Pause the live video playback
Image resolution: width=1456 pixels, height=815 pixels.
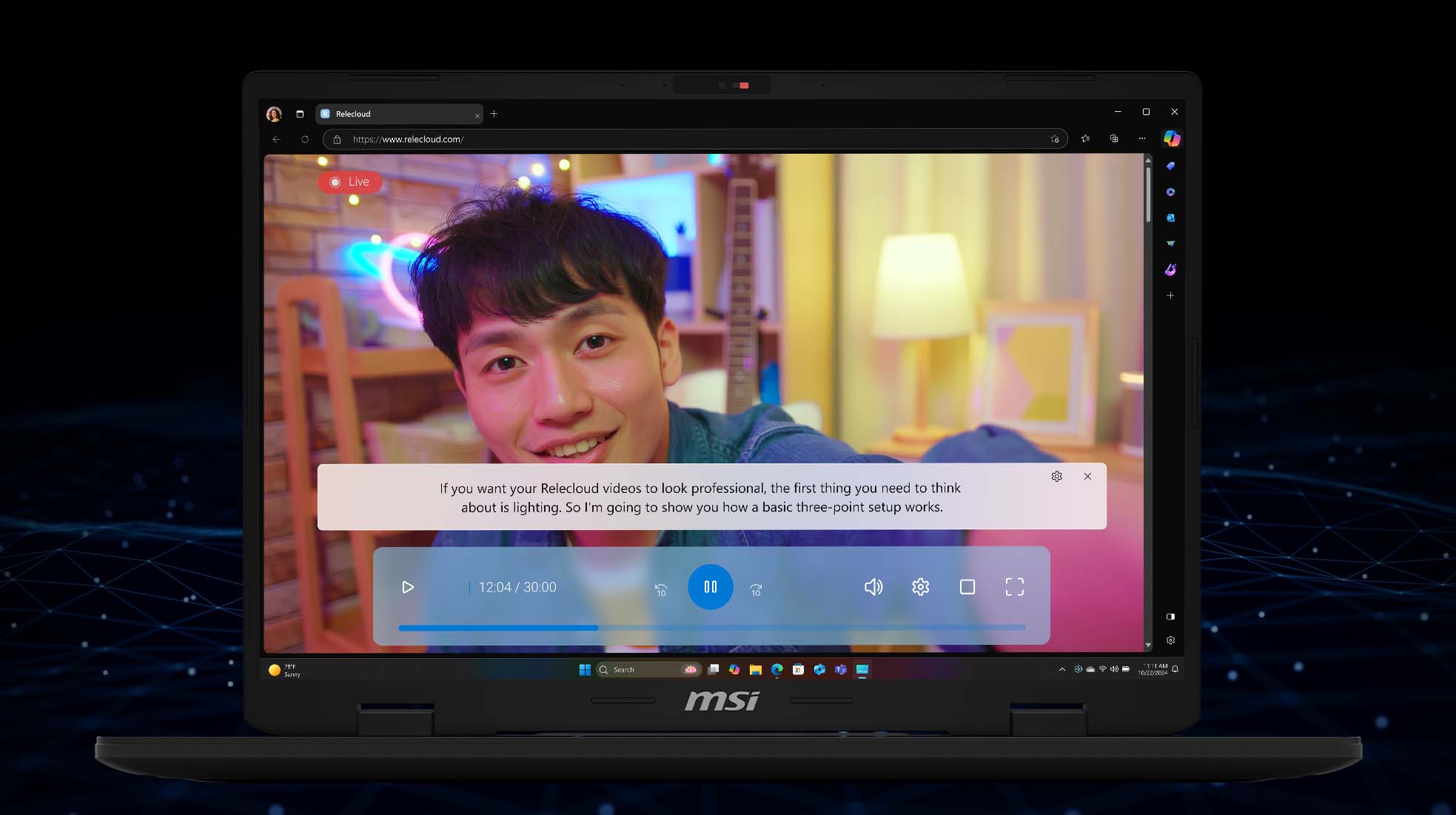coord(710,586)
